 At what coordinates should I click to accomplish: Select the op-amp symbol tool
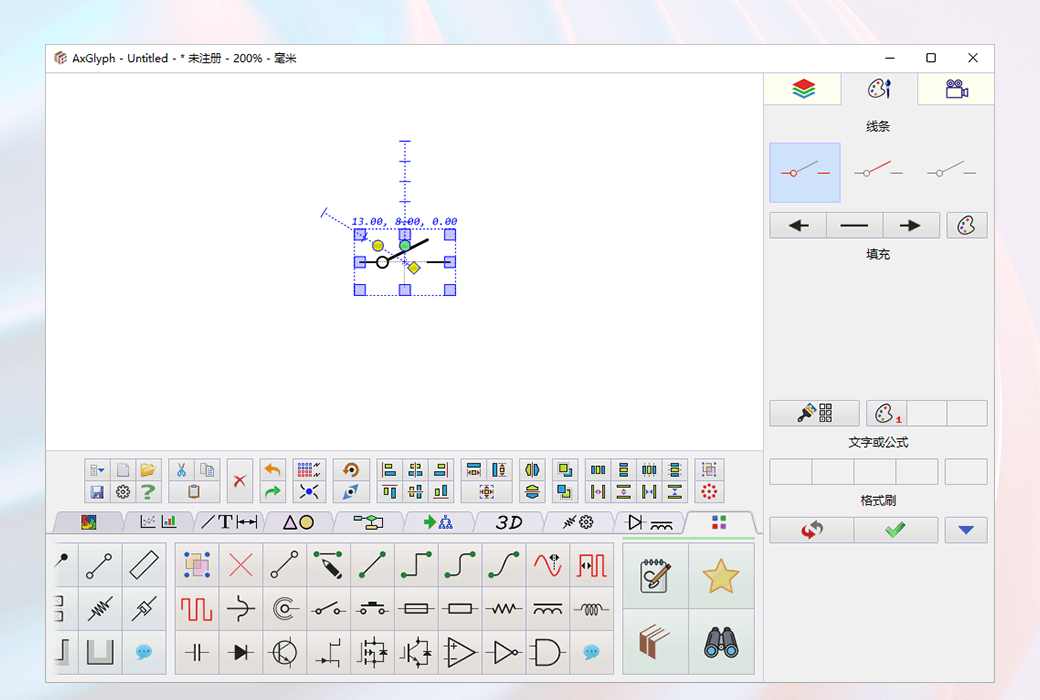[460, 653]
